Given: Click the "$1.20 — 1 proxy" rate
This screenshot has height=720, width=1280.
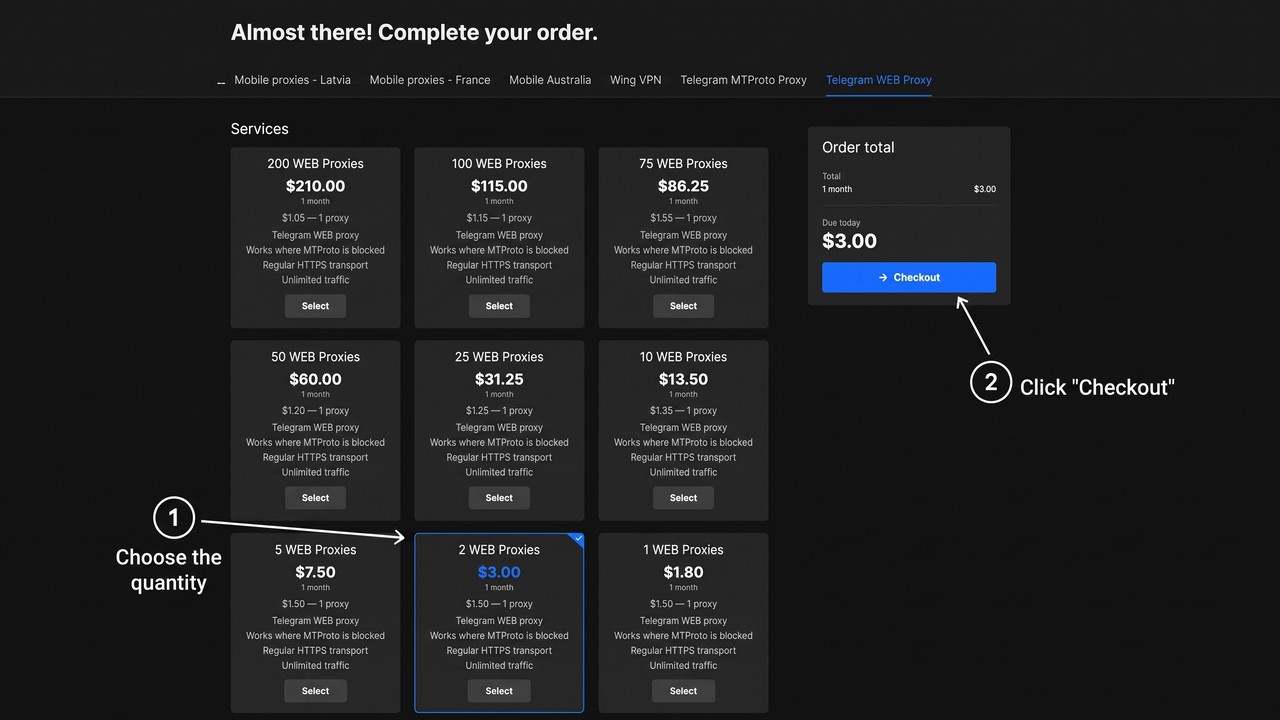Looking at the screenshot, I should pyautogui.click(x=315, y=411).
